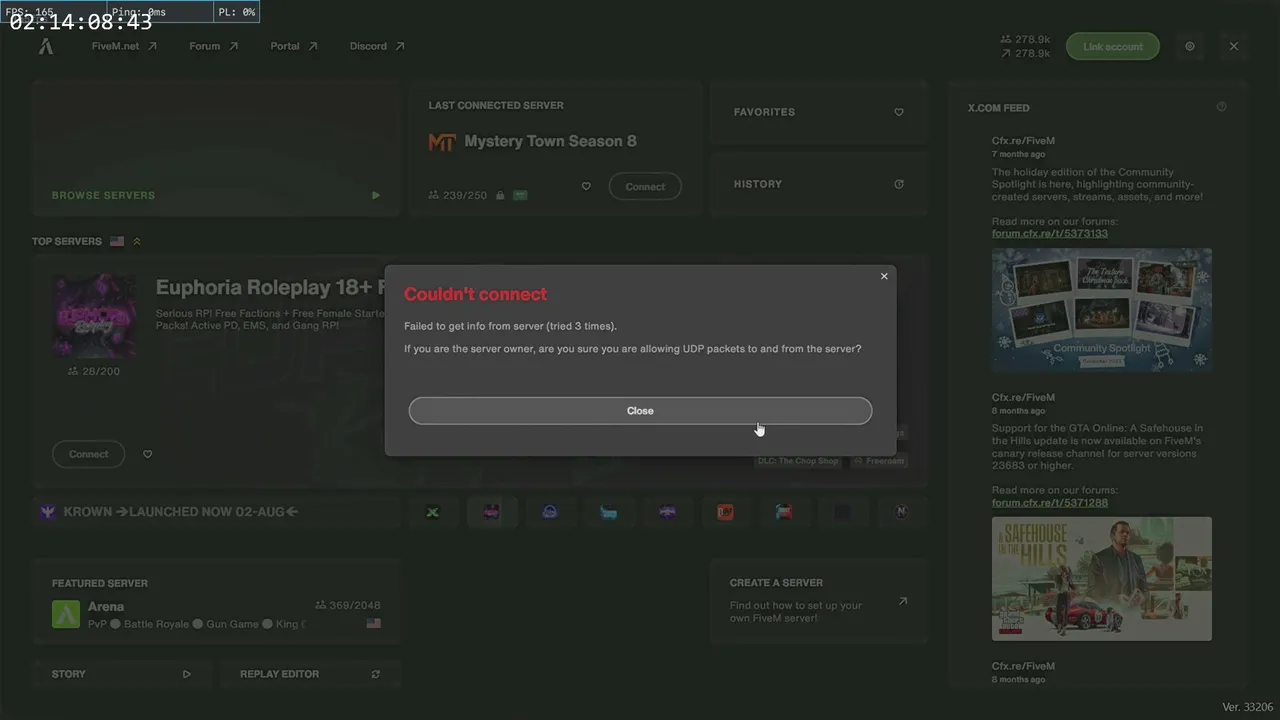Click the lock icon beside 239/250 players

[500, 196]
